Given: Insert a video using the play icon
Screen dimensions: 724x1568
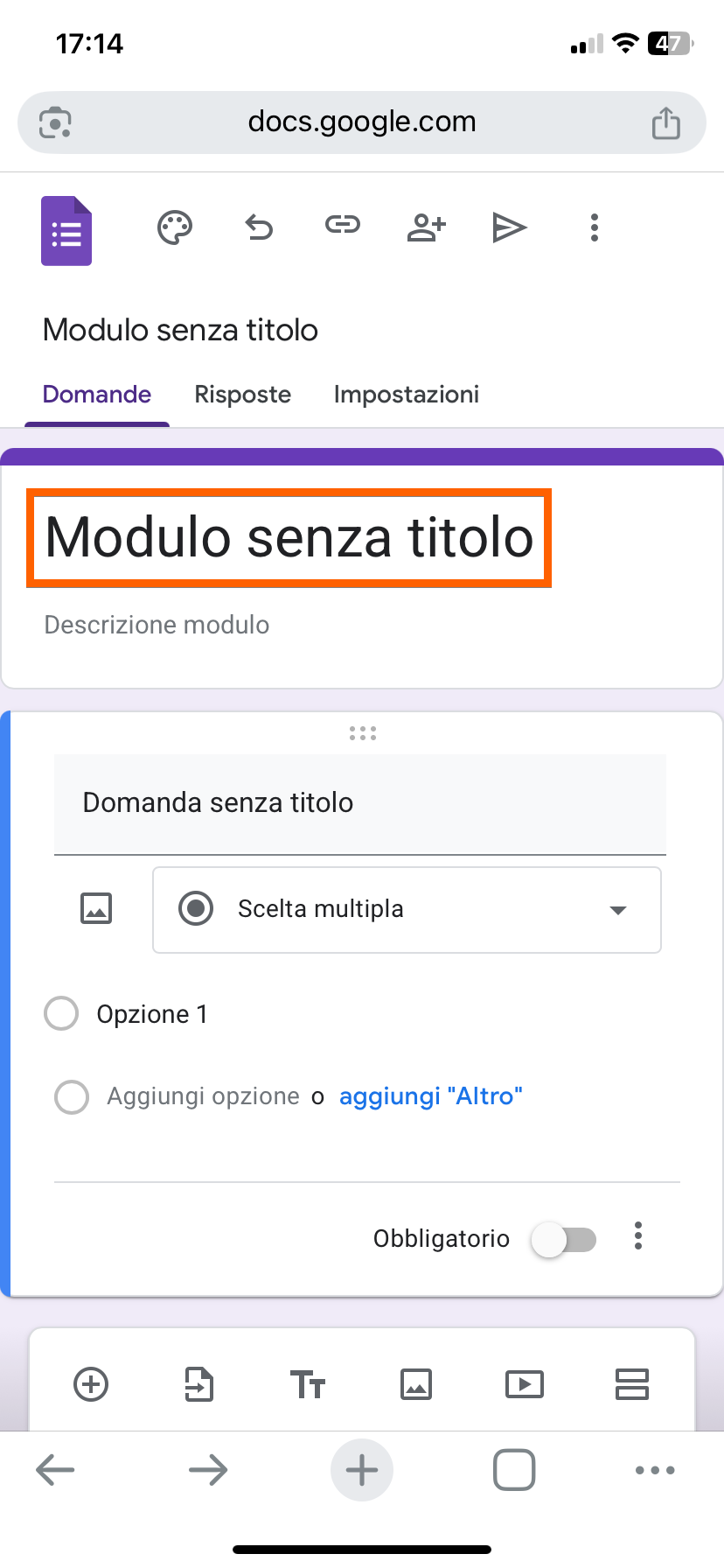Looking at the screenshot, I should (525, 1384).
